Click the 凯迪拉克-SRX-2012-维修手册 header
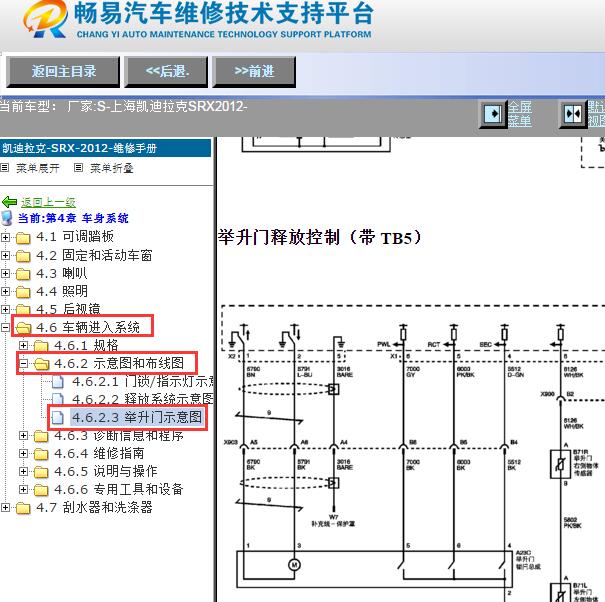The height and width of the screenshot is (602, 605). (105, 148)
